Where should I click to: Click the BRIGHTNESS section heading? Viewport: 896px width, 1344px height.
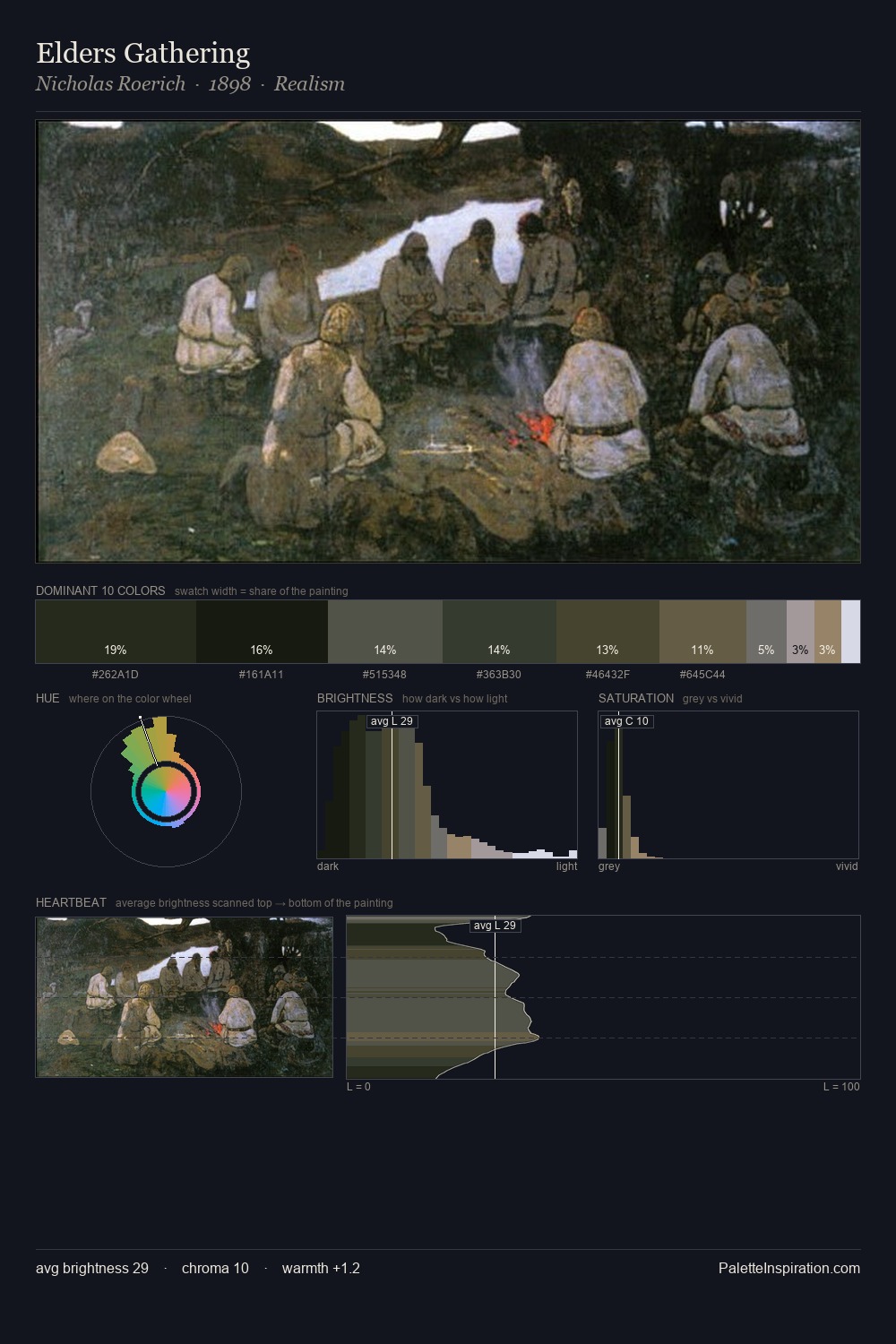[355, 699]
